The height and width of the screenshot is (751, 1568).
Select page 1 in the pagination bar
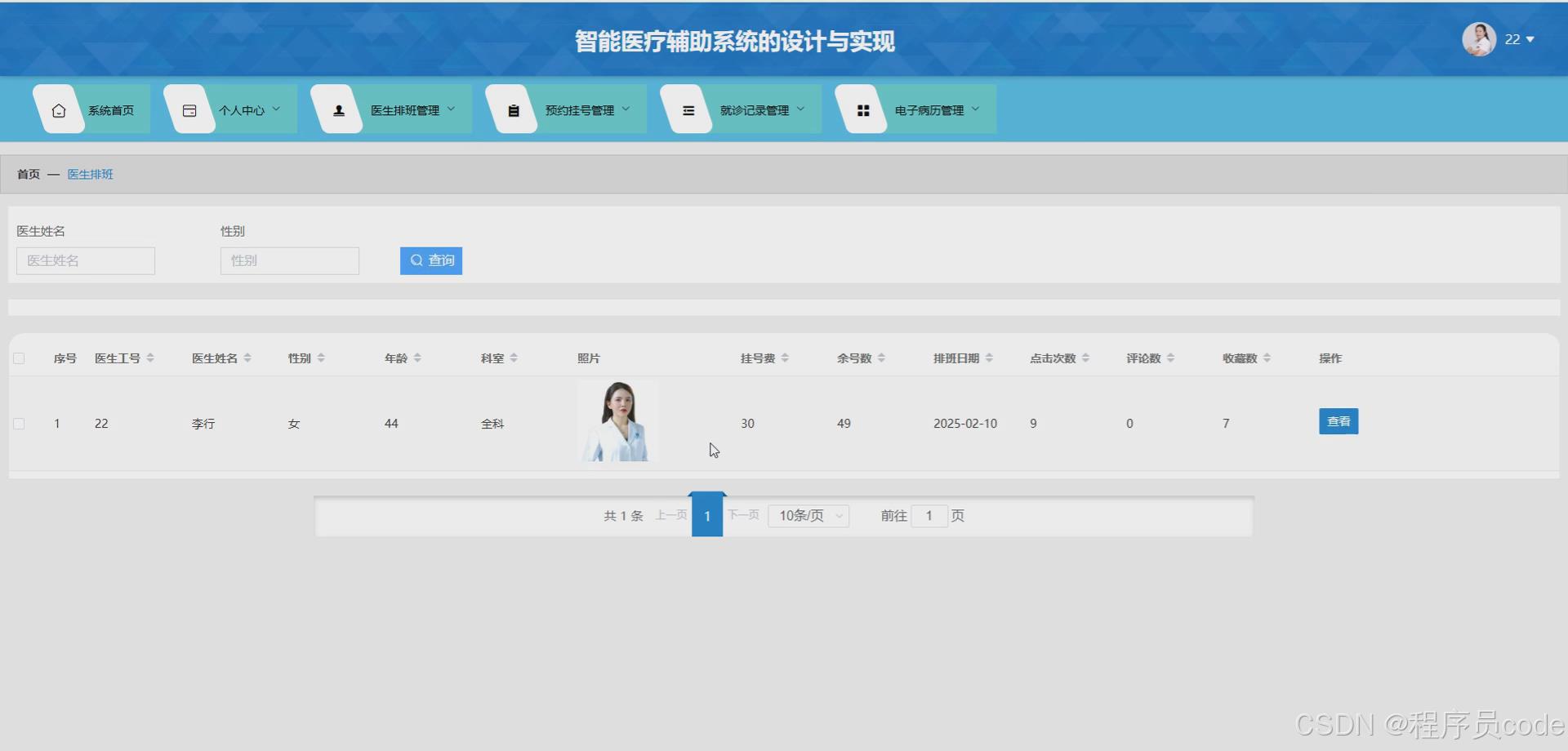click(707, 515)
